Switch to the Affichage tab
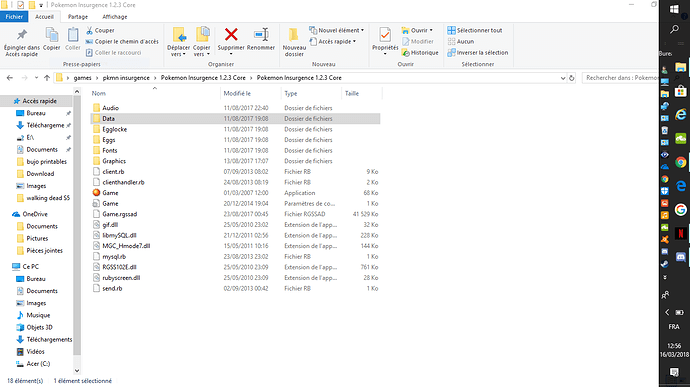 (114, 17)
